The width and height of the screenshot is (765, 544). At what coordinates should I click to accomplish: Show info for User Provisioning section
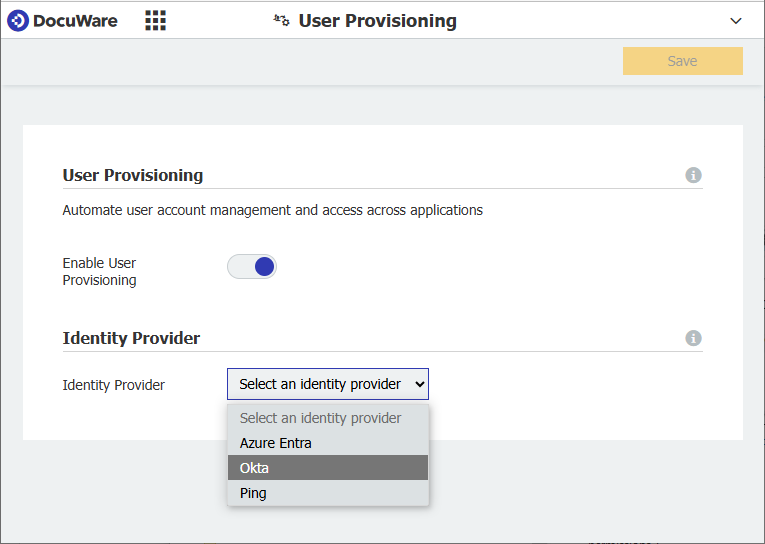[x=693, y=176]
